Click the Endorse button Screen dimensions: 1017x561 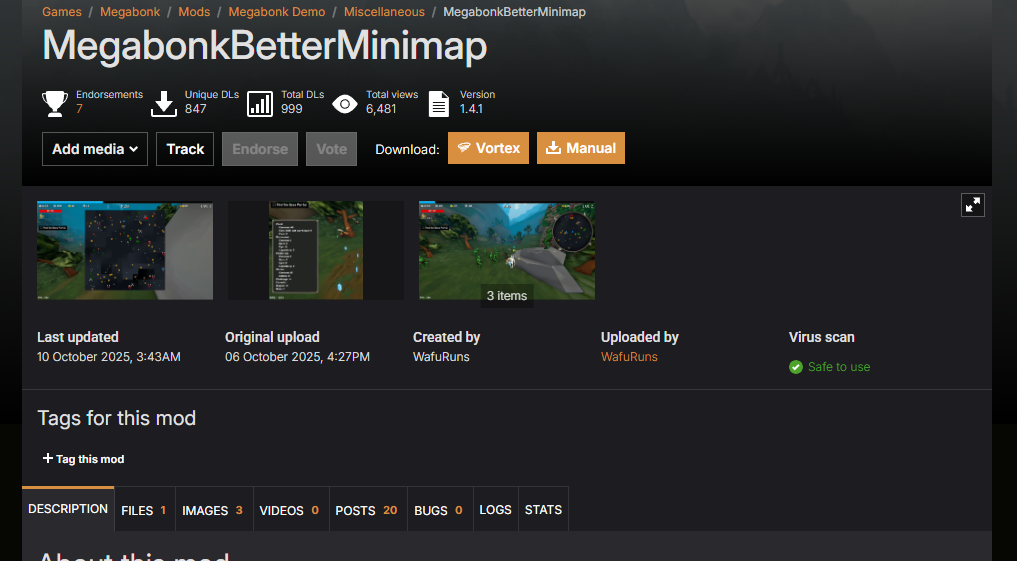pyautogui.click(x=260, y=149)
